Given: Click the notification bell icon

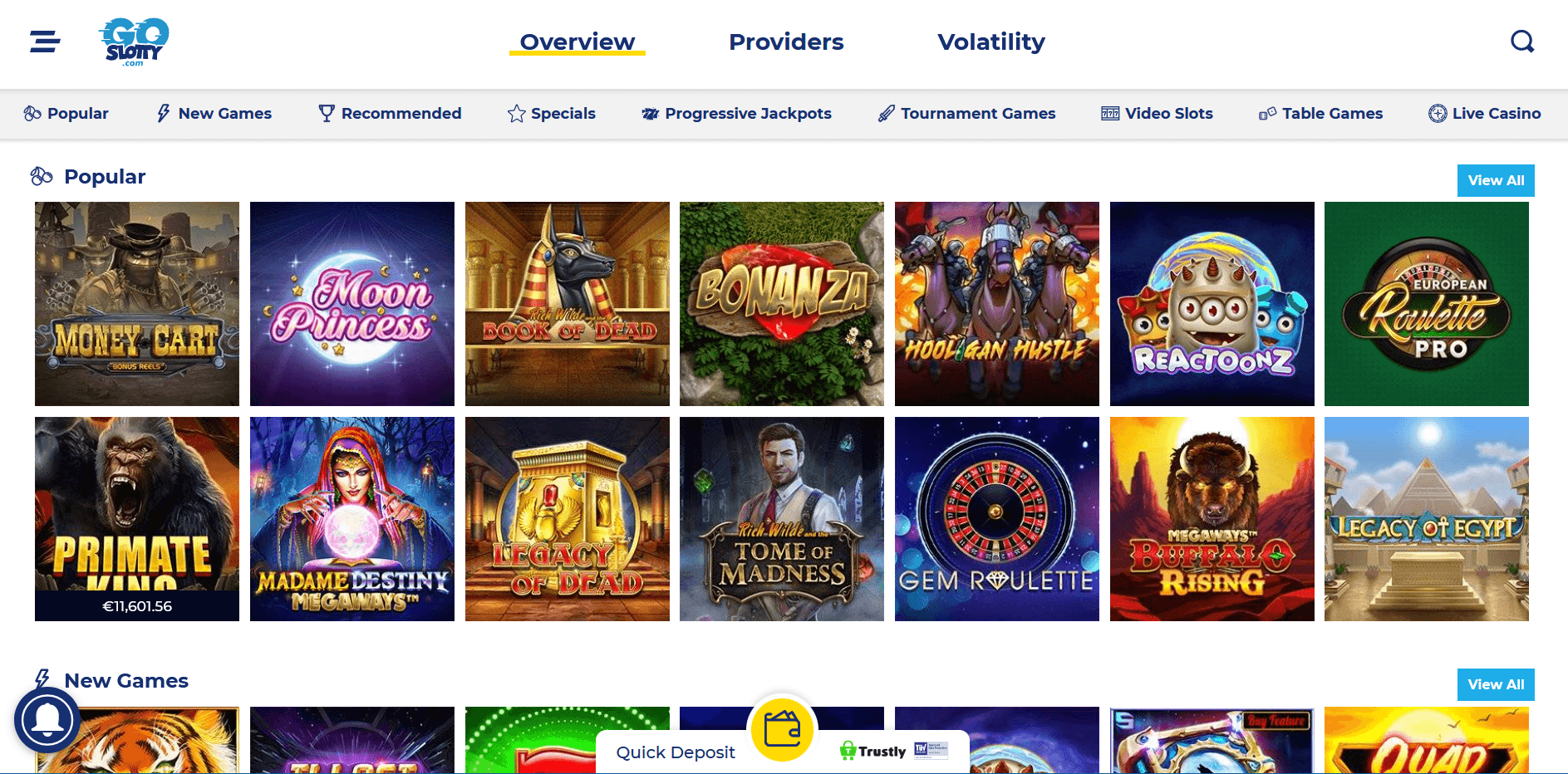Looking at the screenshot, I should pyautogui.click(x=47, y=720).
